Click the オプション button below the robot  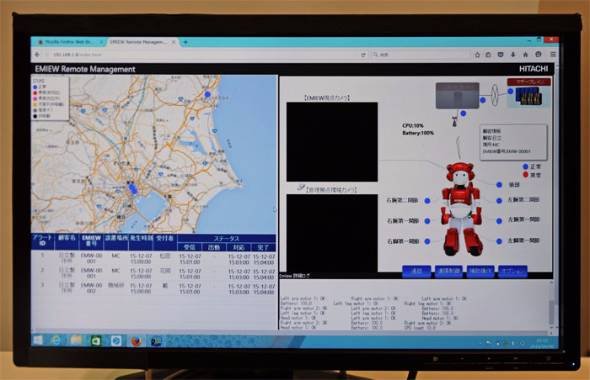coord(512,271)
